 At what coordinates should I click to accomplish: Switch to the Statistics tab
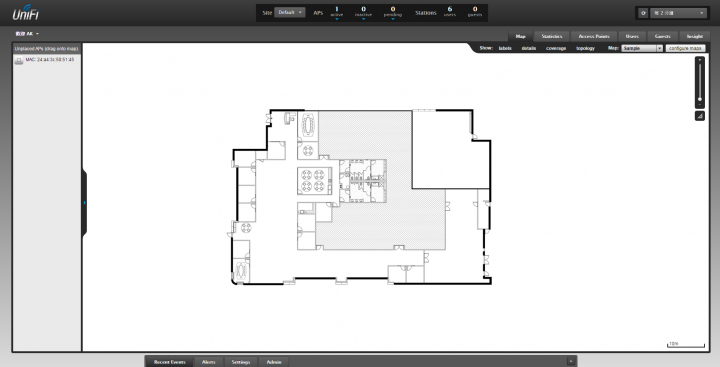[551, 36]
